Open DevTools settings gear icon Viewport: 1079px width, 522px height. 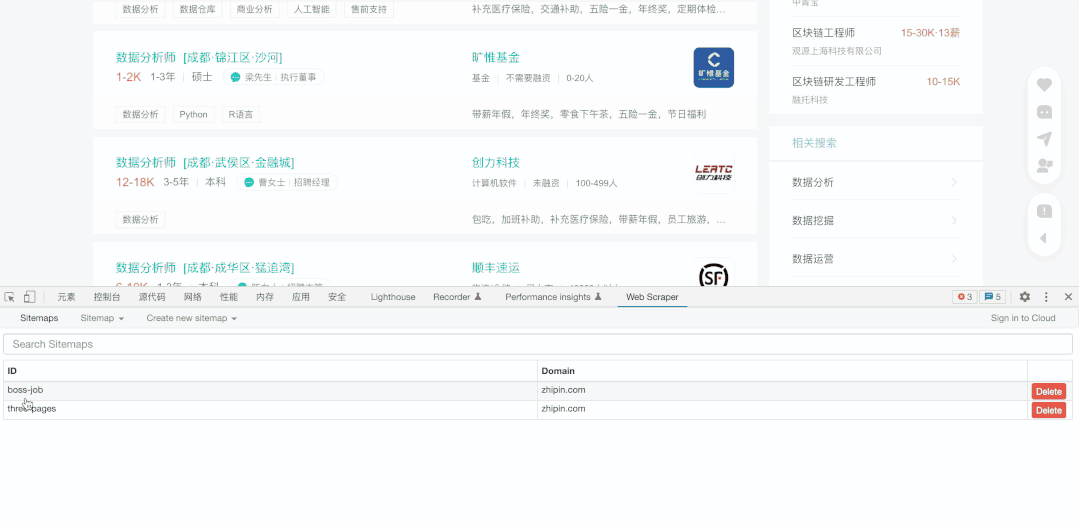1024,297
